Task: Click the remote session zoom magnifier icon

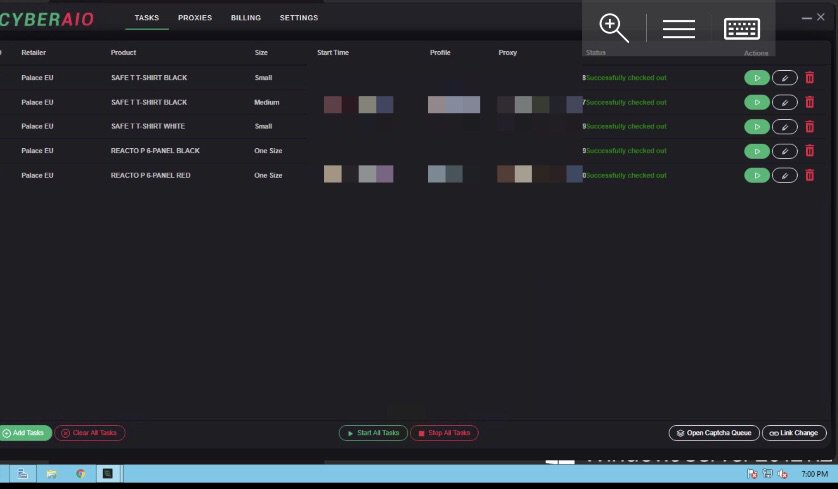Action: (614, 28)
